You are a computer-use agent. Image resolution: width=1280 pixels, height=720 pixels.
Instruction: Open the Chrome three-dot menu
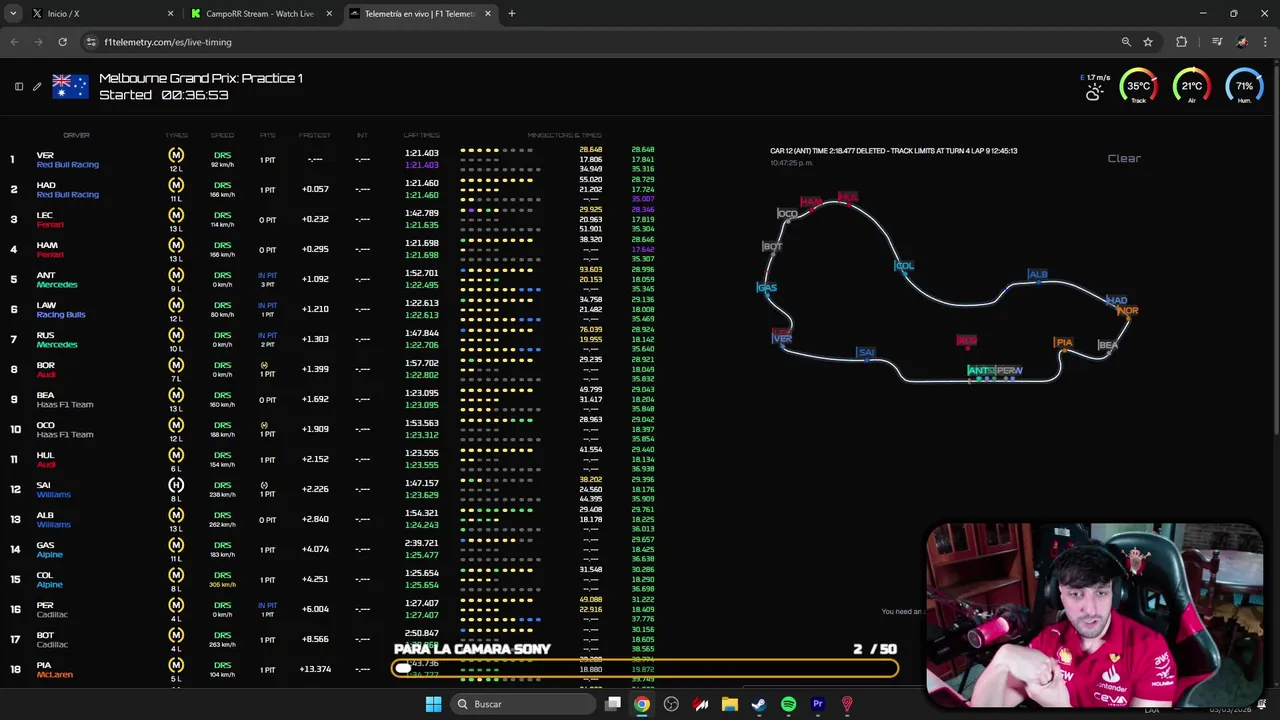(x=1266, y=42)
